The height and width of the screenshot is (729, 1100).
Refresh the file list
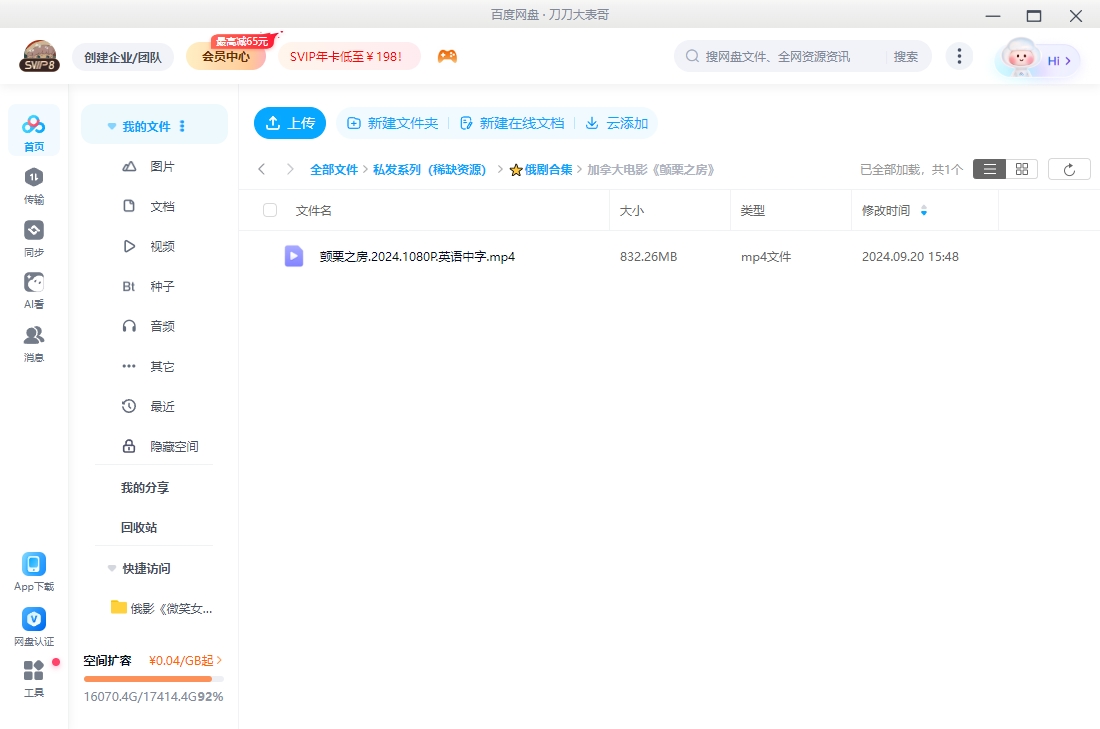[1069, 168]
